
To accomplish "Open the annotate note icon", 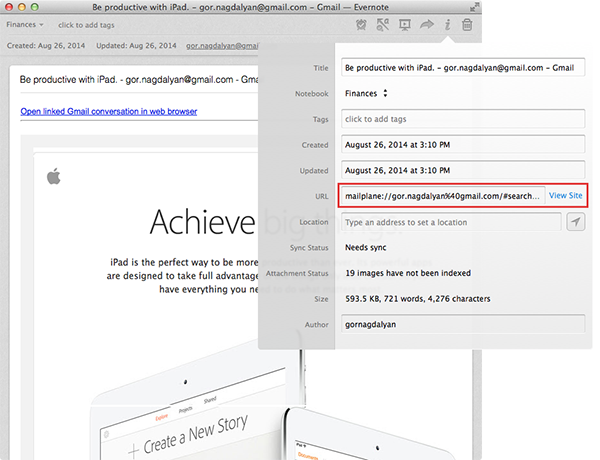I will (x=383, y=25).
